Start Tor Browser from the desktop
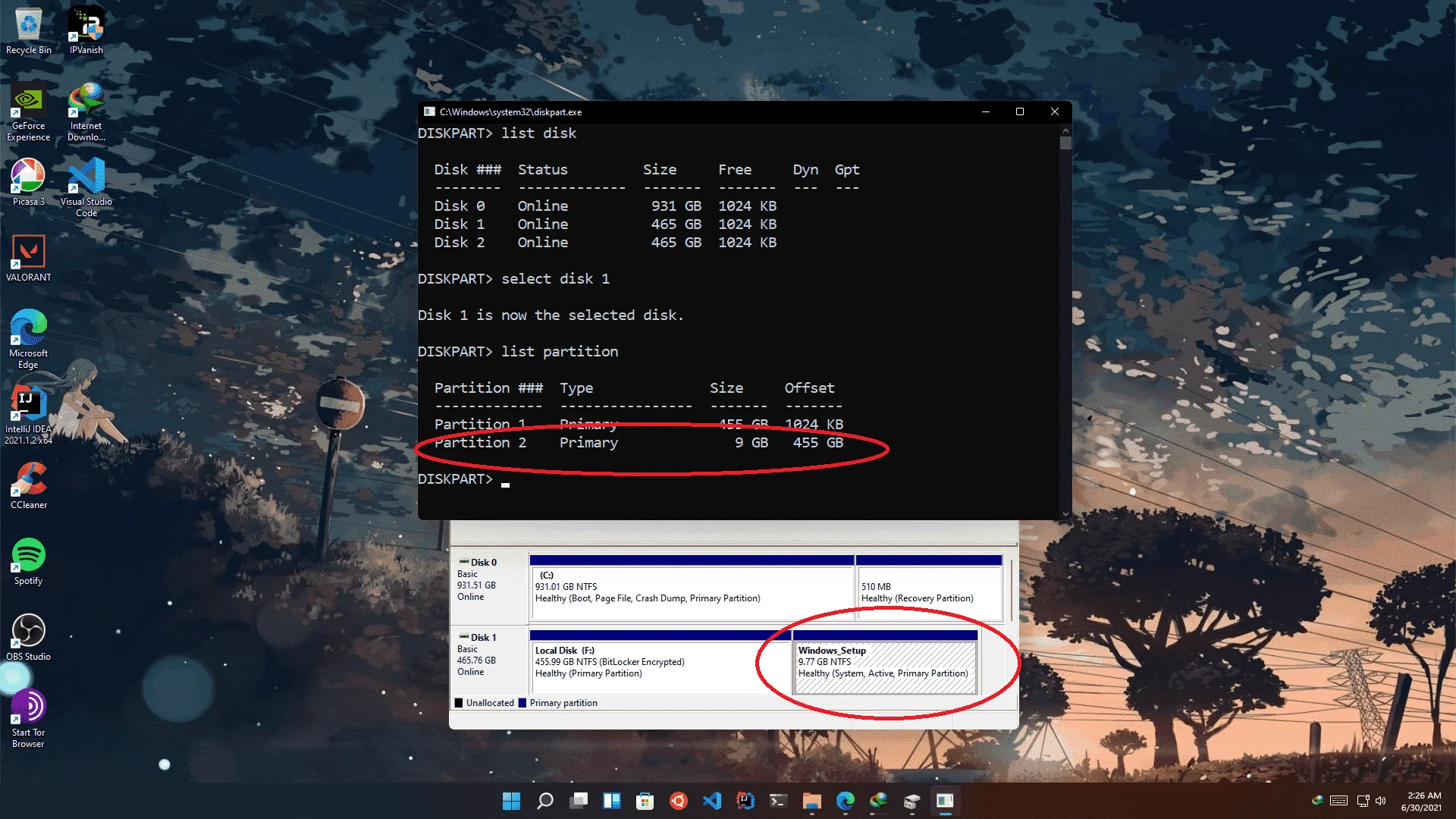 point(29,719)
